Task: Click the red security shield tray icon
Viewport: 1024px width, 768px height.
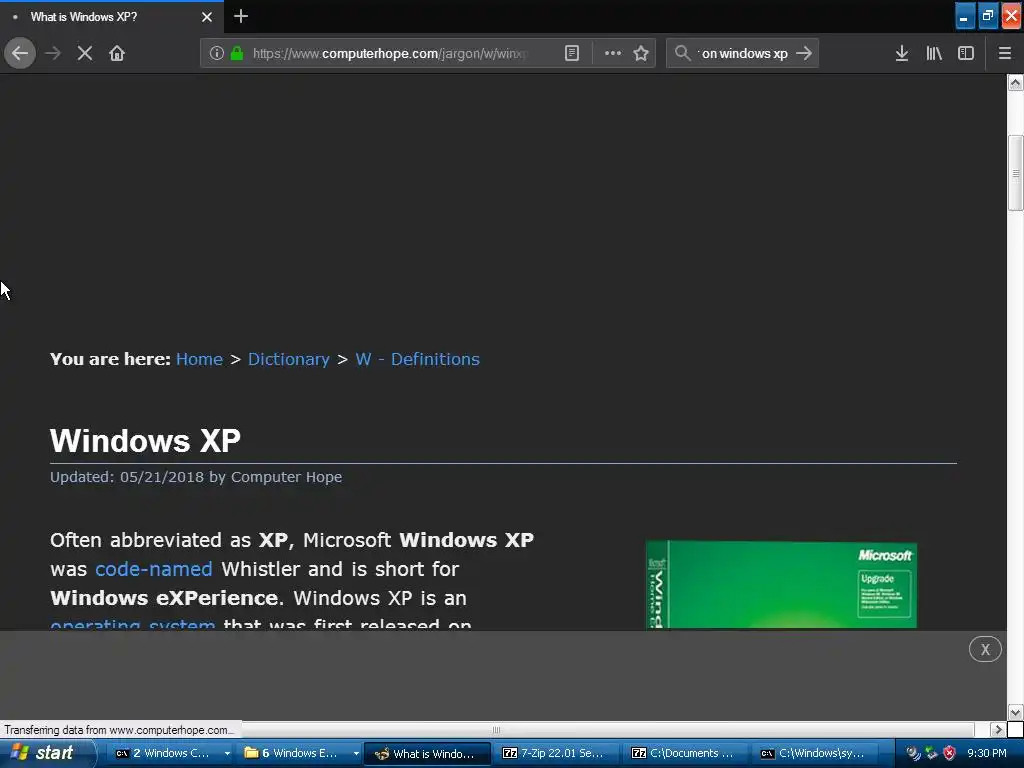Action: 949,753
